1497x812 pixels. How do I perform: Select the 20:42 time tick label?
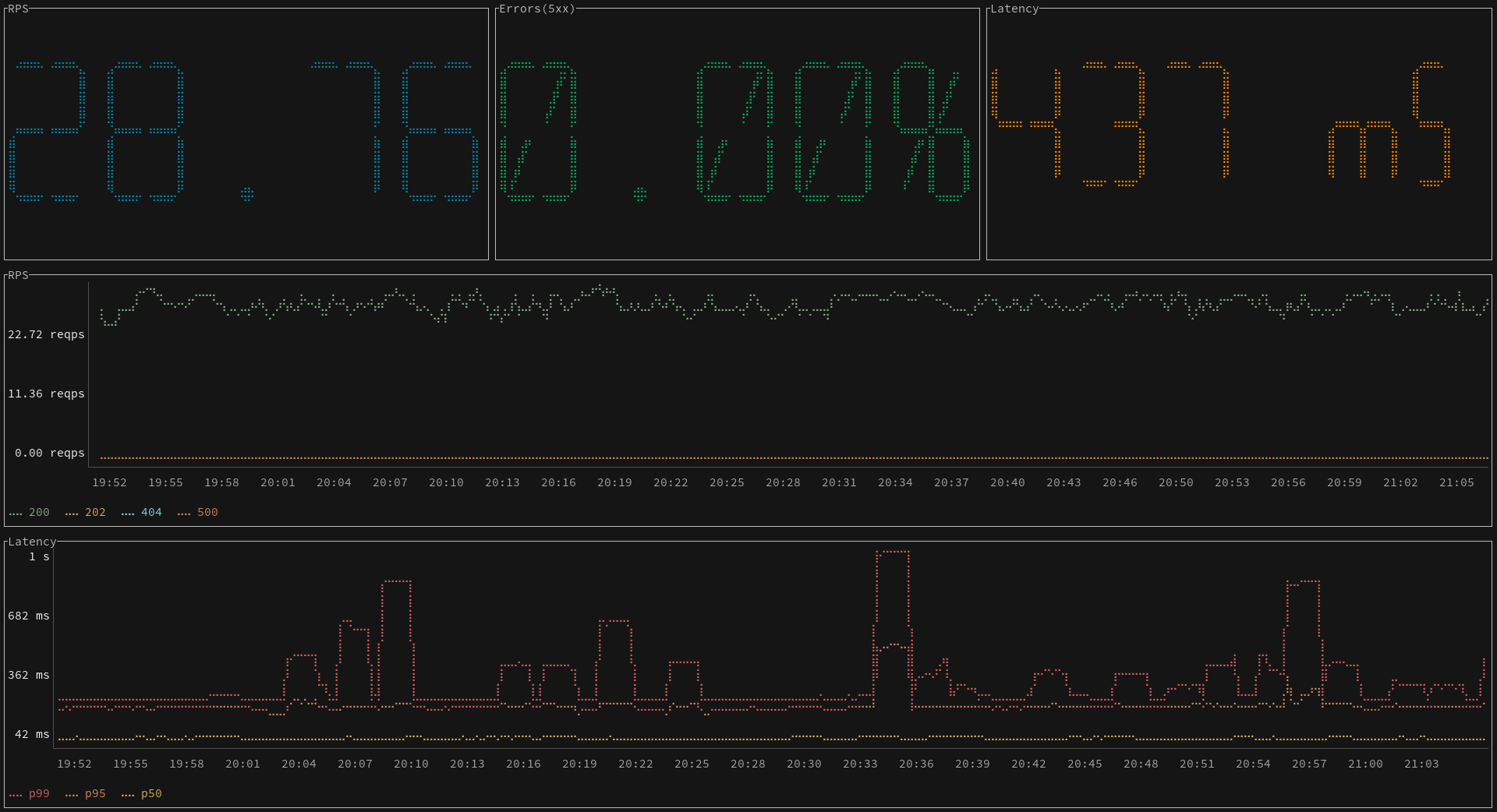tap(1028, 764)
